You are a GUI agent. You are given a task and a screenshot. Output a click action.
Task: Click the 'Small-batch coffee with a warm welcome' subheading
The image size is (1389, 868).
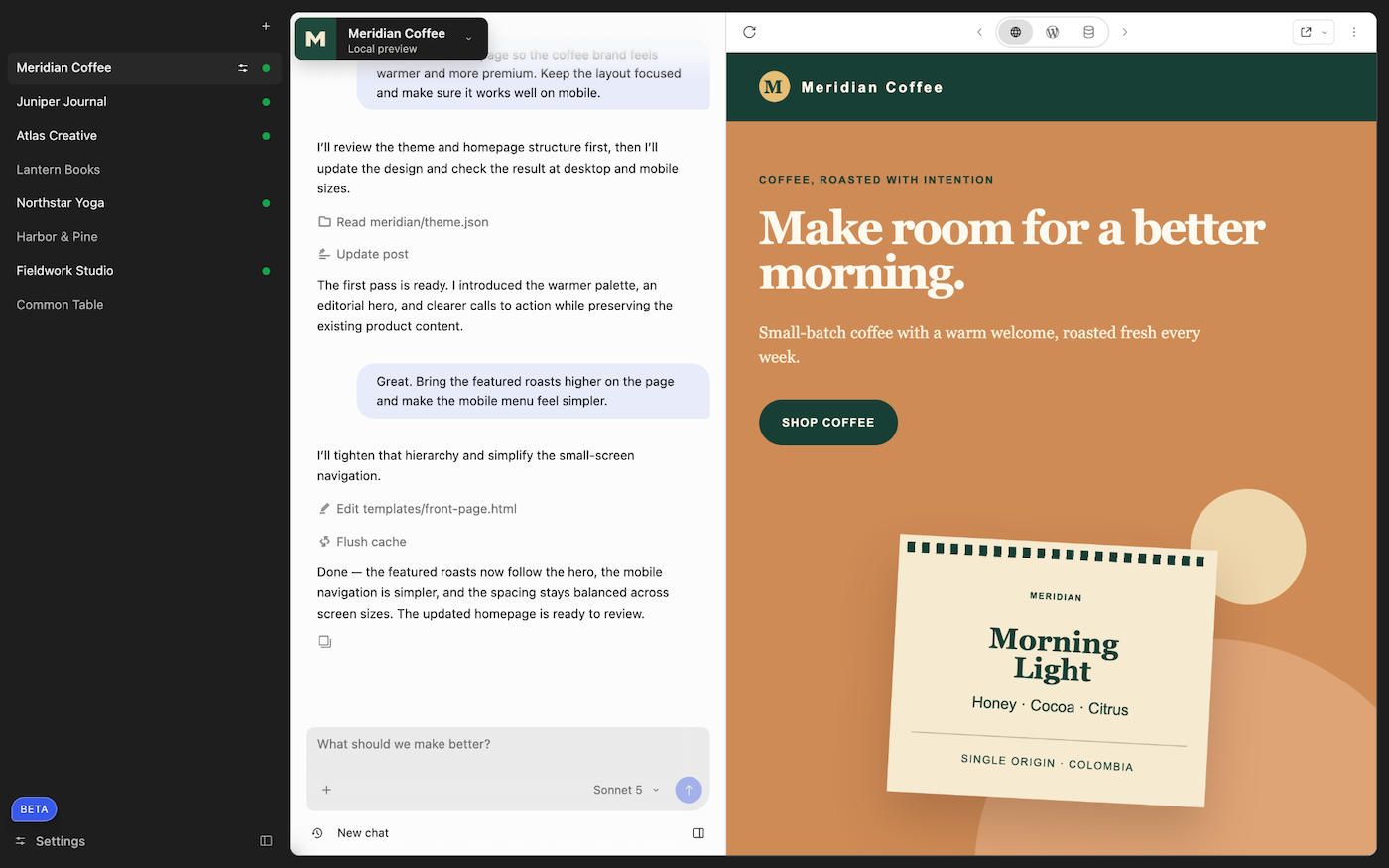pyautogui.click(x=979, y=345)
